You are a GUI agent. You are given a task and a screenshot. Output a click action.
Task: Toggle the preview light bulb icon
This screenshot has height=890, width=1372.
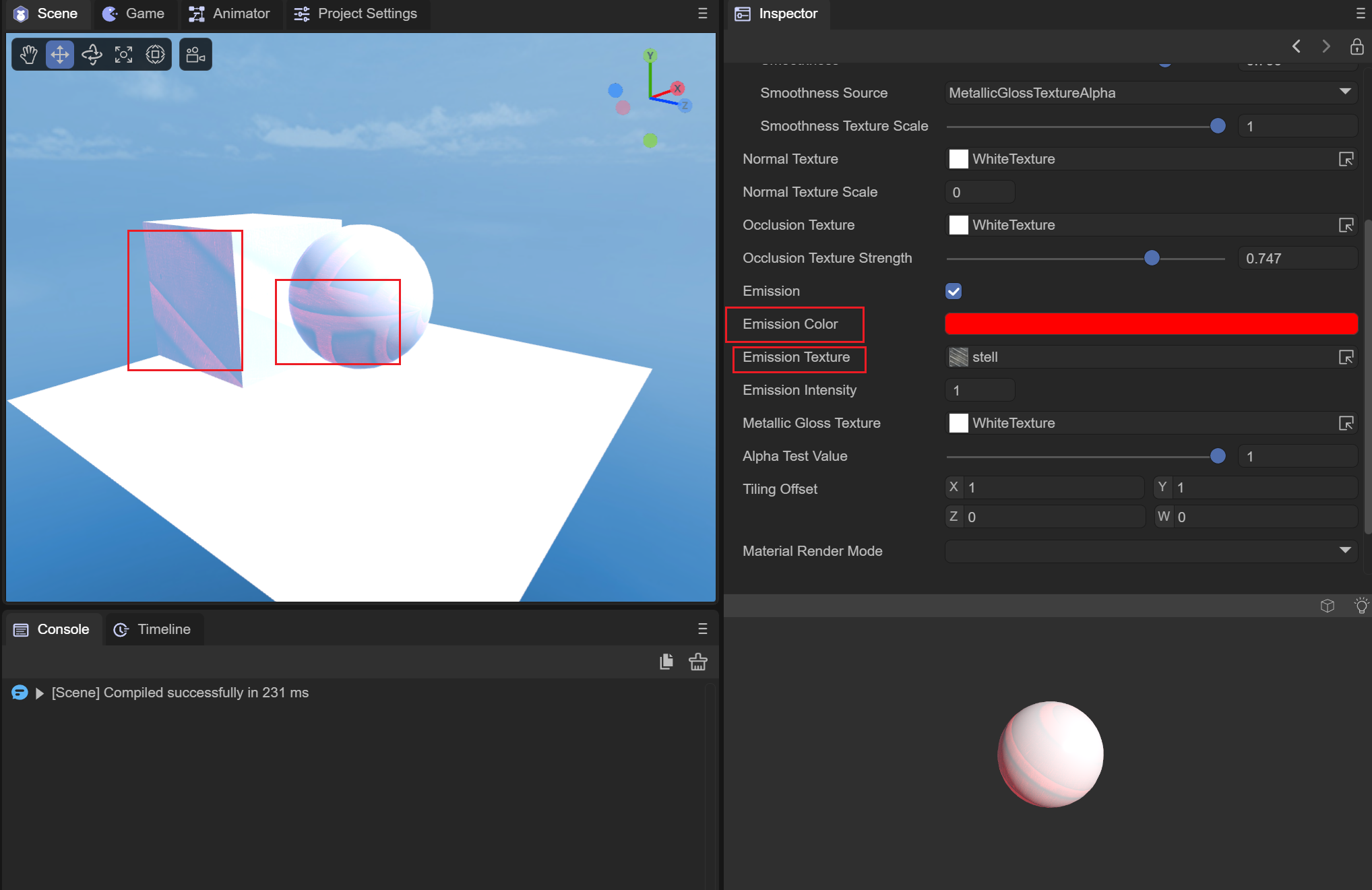click(1361, 605)
